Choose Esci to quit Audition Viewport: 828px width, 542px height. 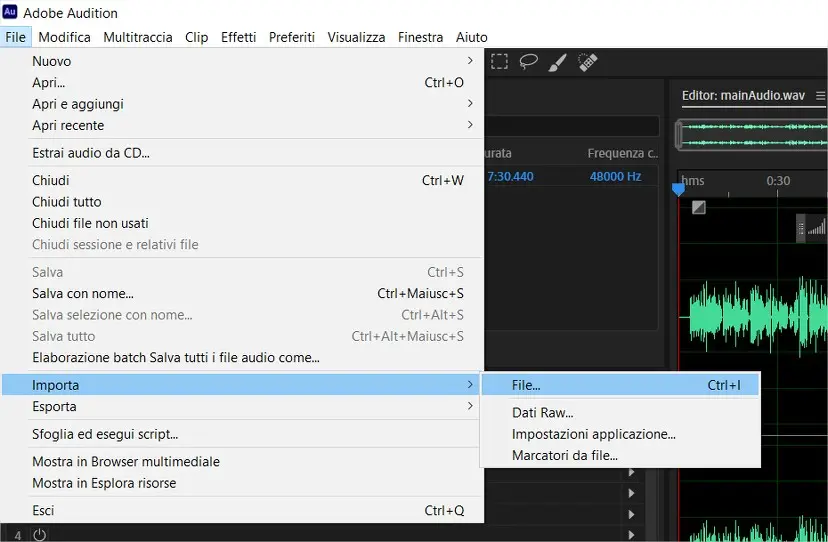[x=242, y=510]
